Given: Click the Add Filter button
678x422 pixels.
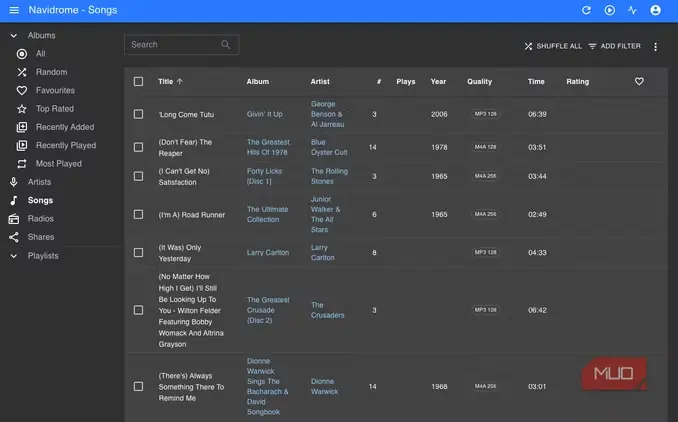Looking at the screenshot, I should point(614,46).
